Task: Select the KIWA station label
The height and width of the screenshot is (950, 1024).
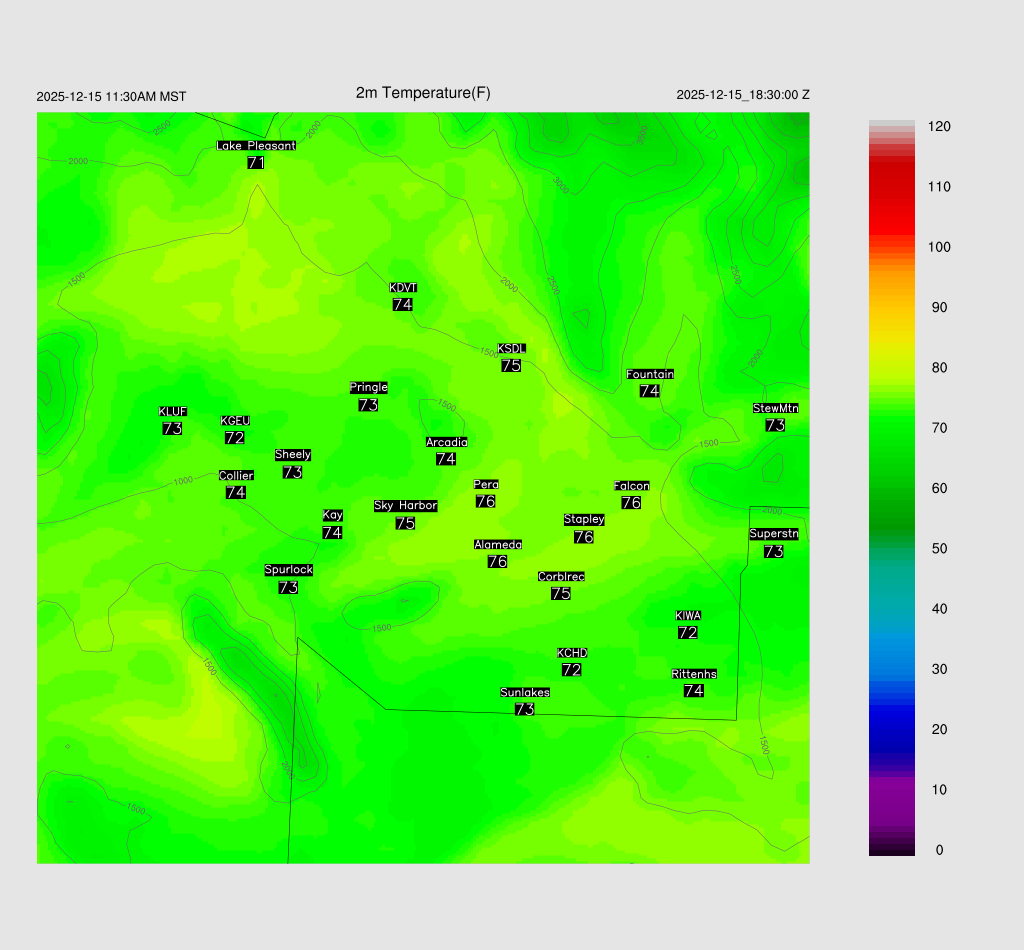Action: pos(687,616)
